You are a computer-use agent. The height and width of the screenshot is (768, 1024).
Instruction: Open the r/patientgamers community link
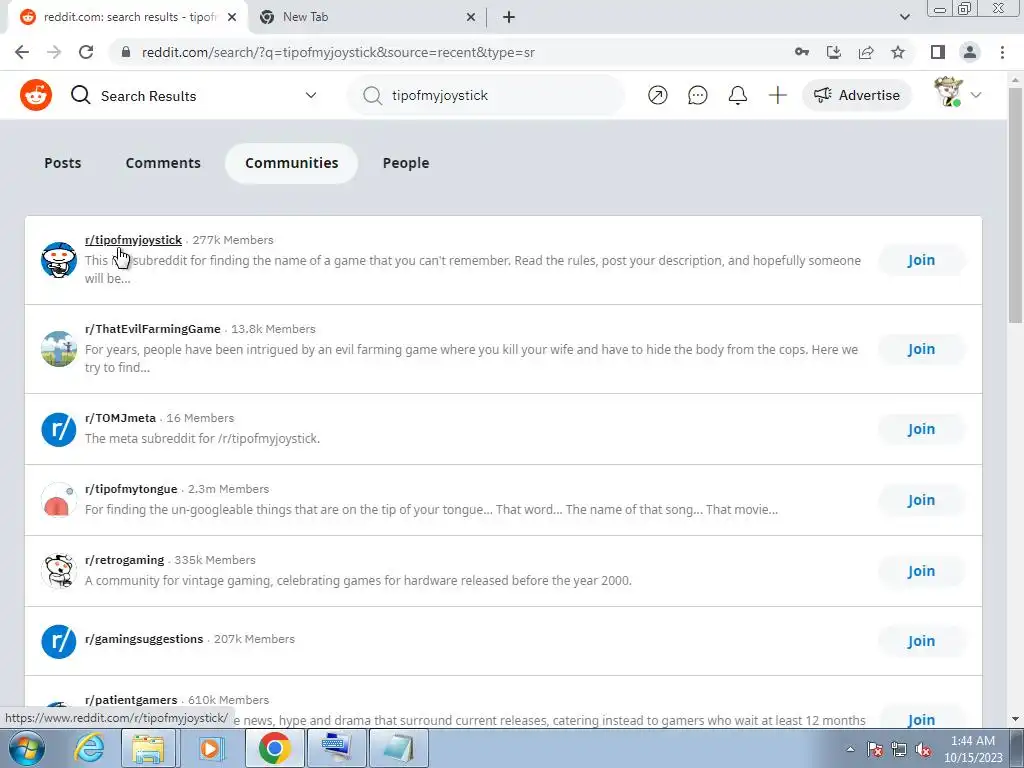[131, 699]
